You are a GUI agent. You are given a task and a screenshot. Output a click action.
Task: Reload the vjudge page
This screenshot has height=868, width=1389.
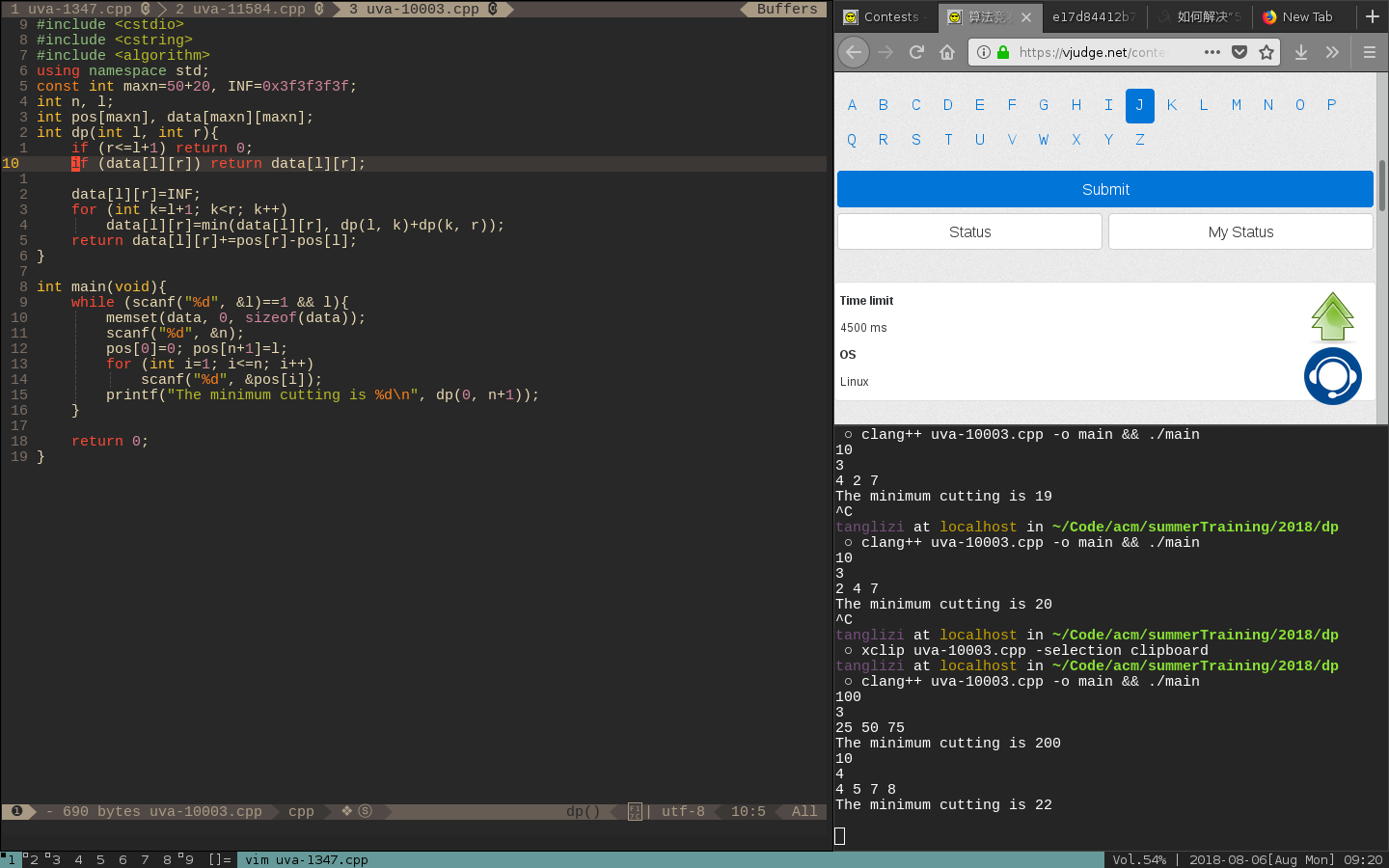[916, 52]
